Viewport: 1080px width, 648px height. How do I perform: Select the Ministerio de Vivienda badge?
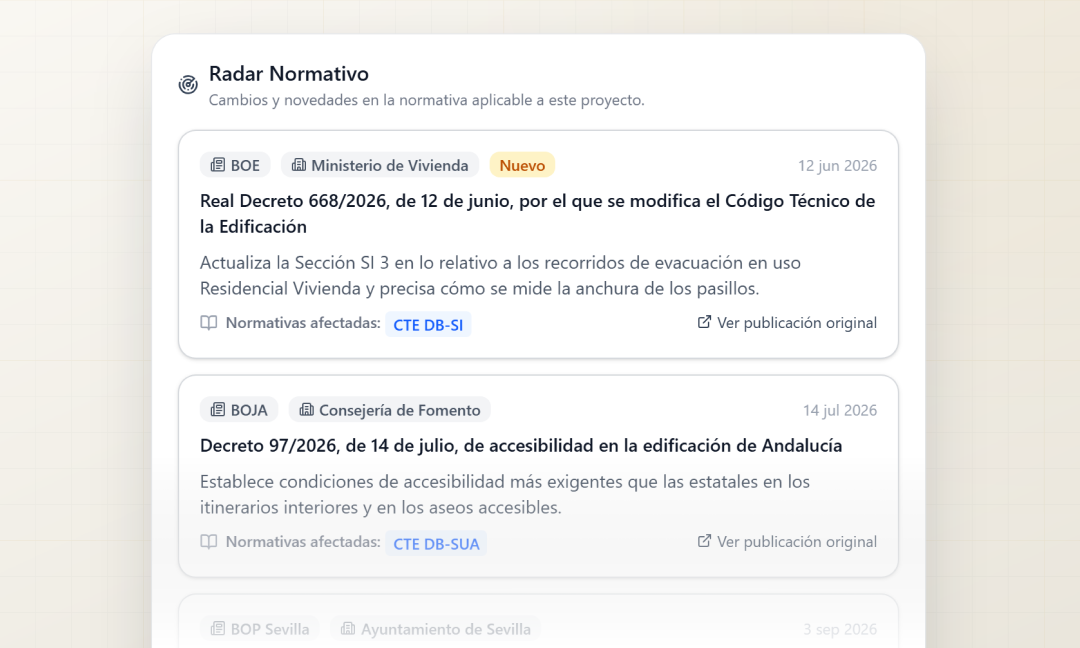380,165
